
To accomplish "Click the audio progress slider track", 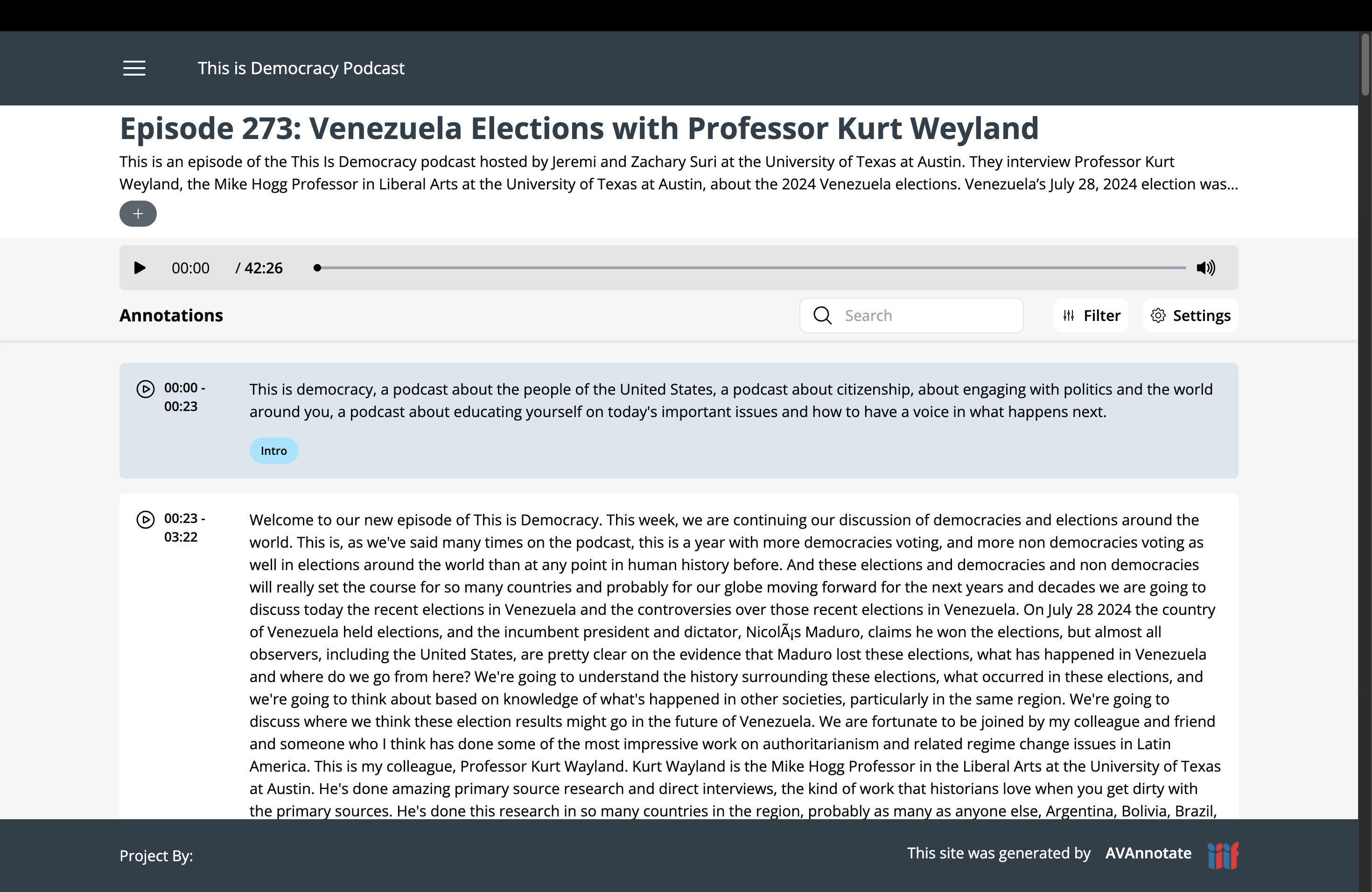I will pyautogui.click(x=749, y=268).
